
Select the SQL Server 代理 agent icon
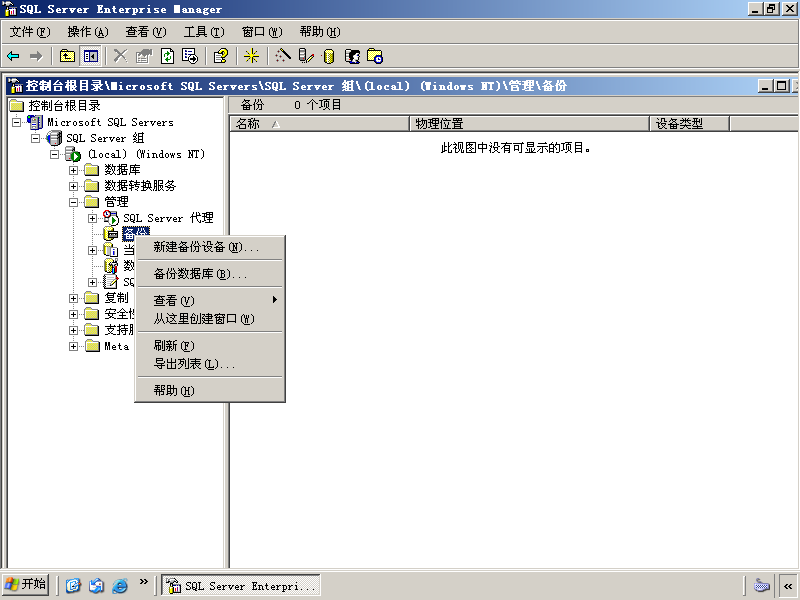pos(111,217)
